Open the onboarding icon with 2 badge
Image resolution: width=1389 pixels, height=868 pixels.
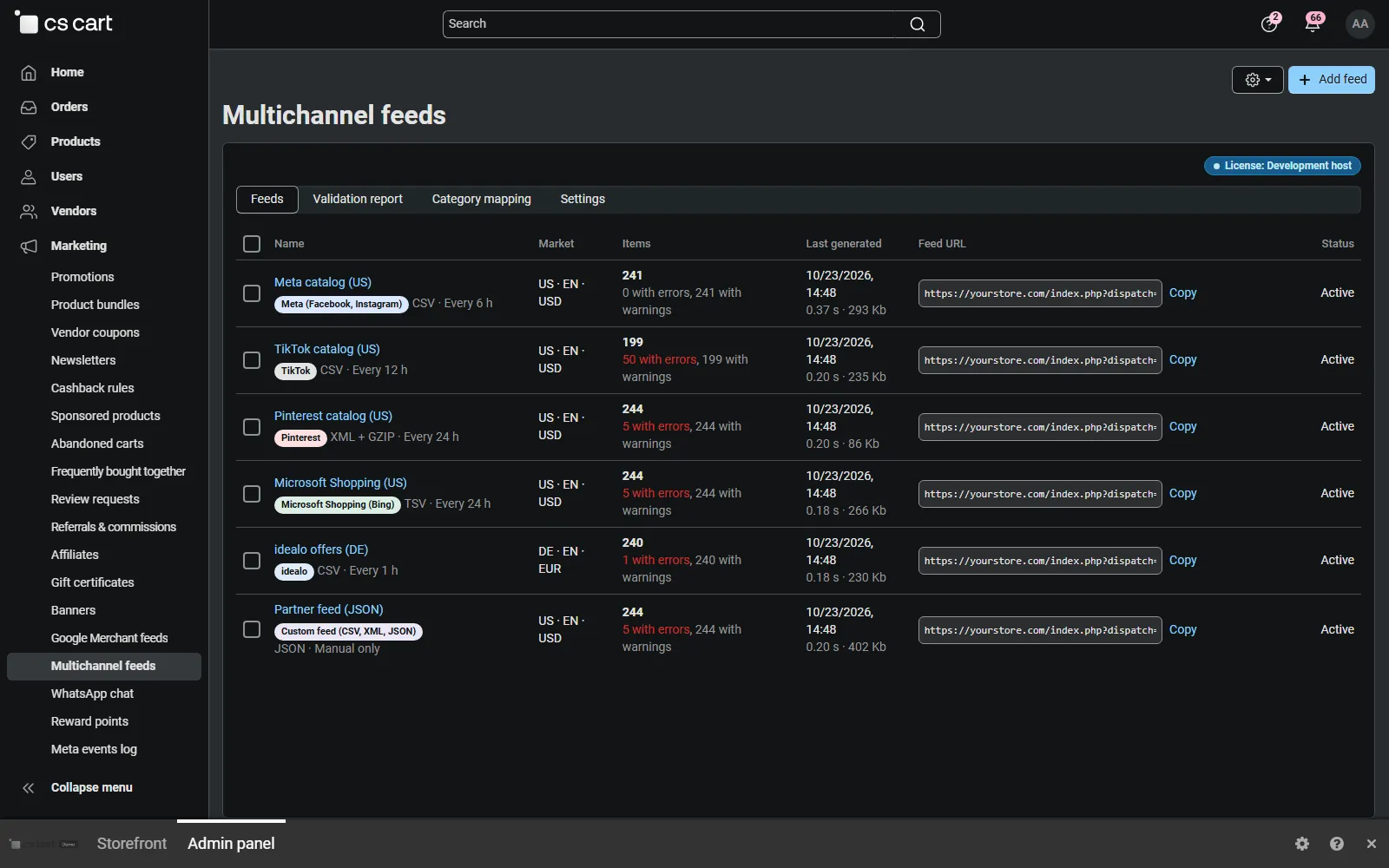pyautogui.click(x=1270, y=23)
